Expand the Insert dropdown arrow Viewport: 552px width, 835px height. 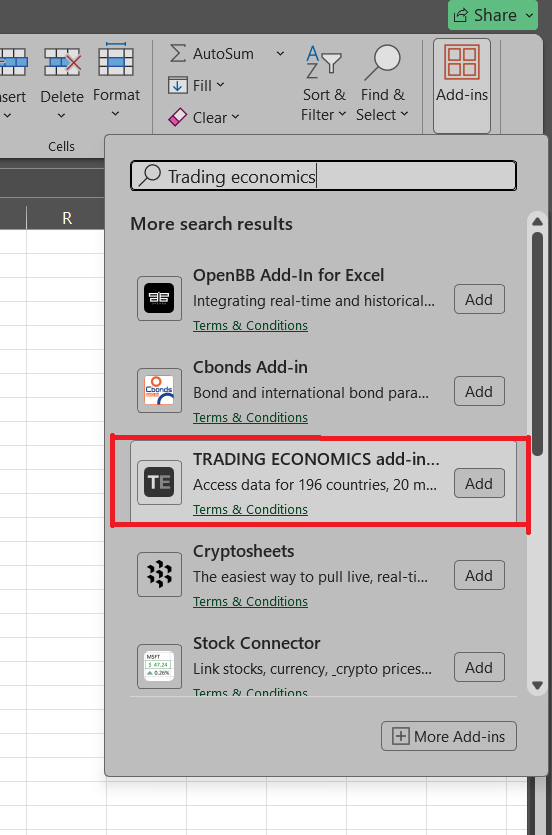[7, 116]
